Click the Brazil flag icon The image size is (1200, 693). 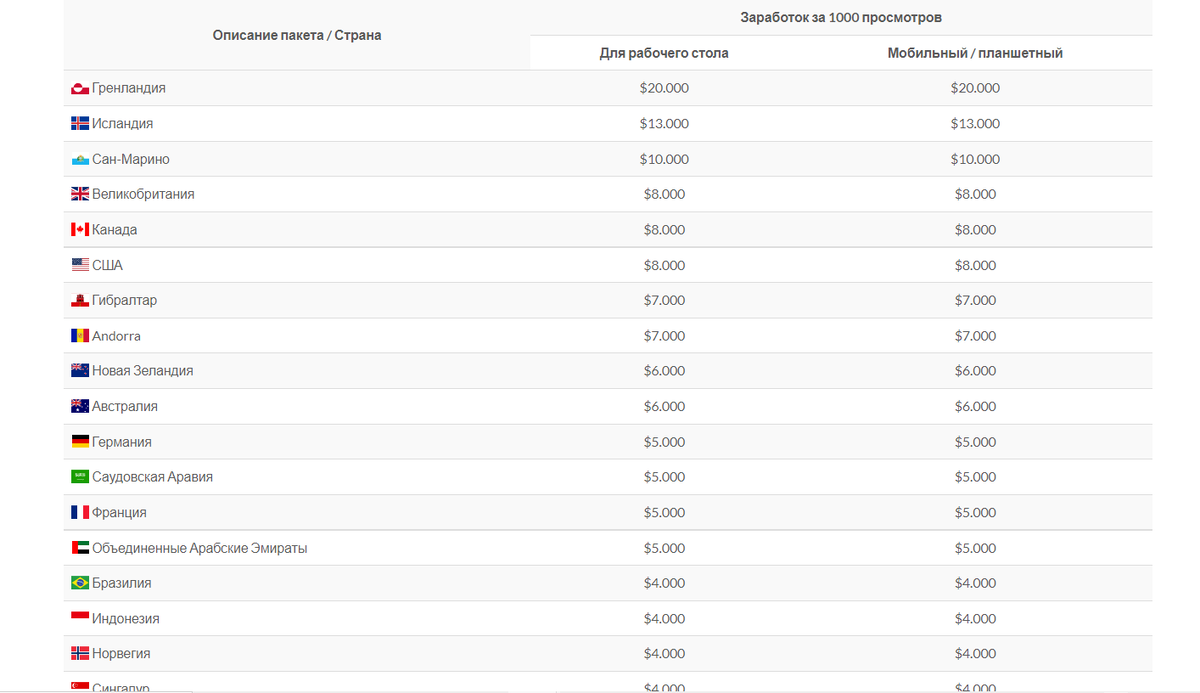80,583
